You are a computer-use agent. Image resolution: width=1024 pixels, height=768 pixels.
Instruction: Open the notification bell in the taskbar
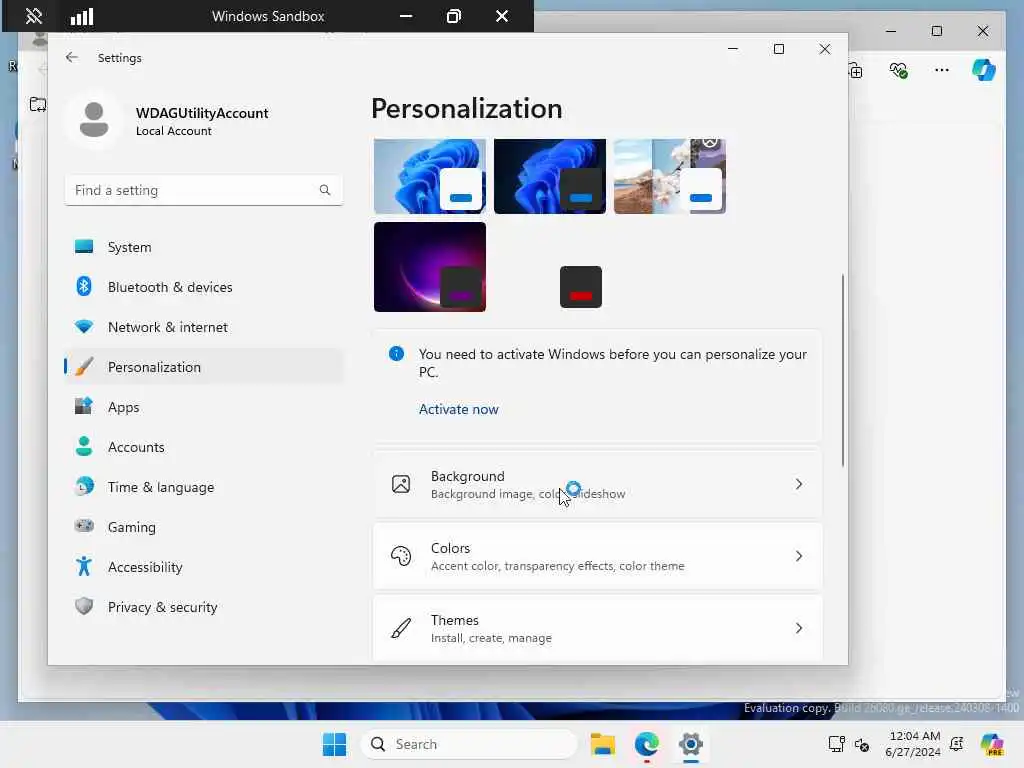pos(957,744)
